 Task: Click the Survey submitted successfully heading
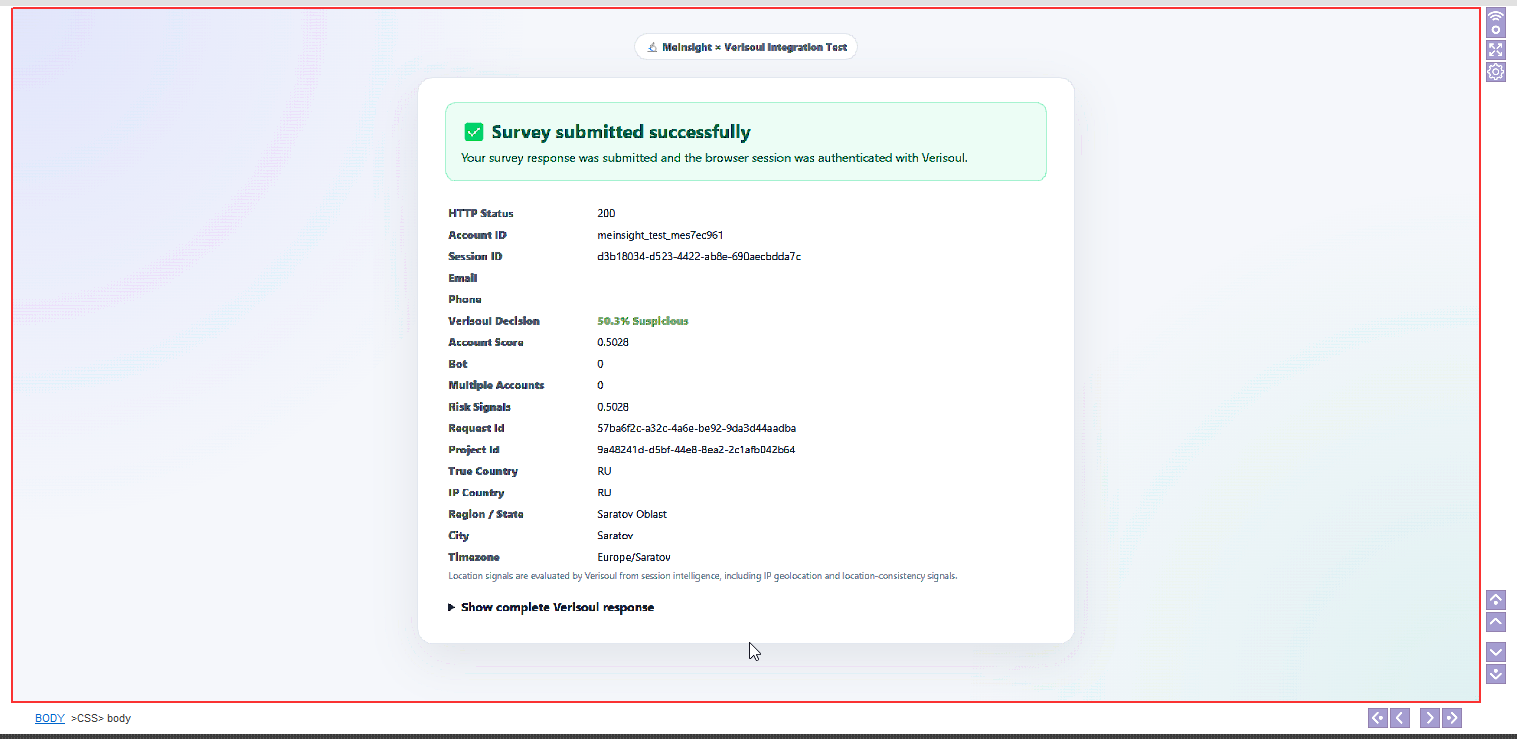(621, 132)
